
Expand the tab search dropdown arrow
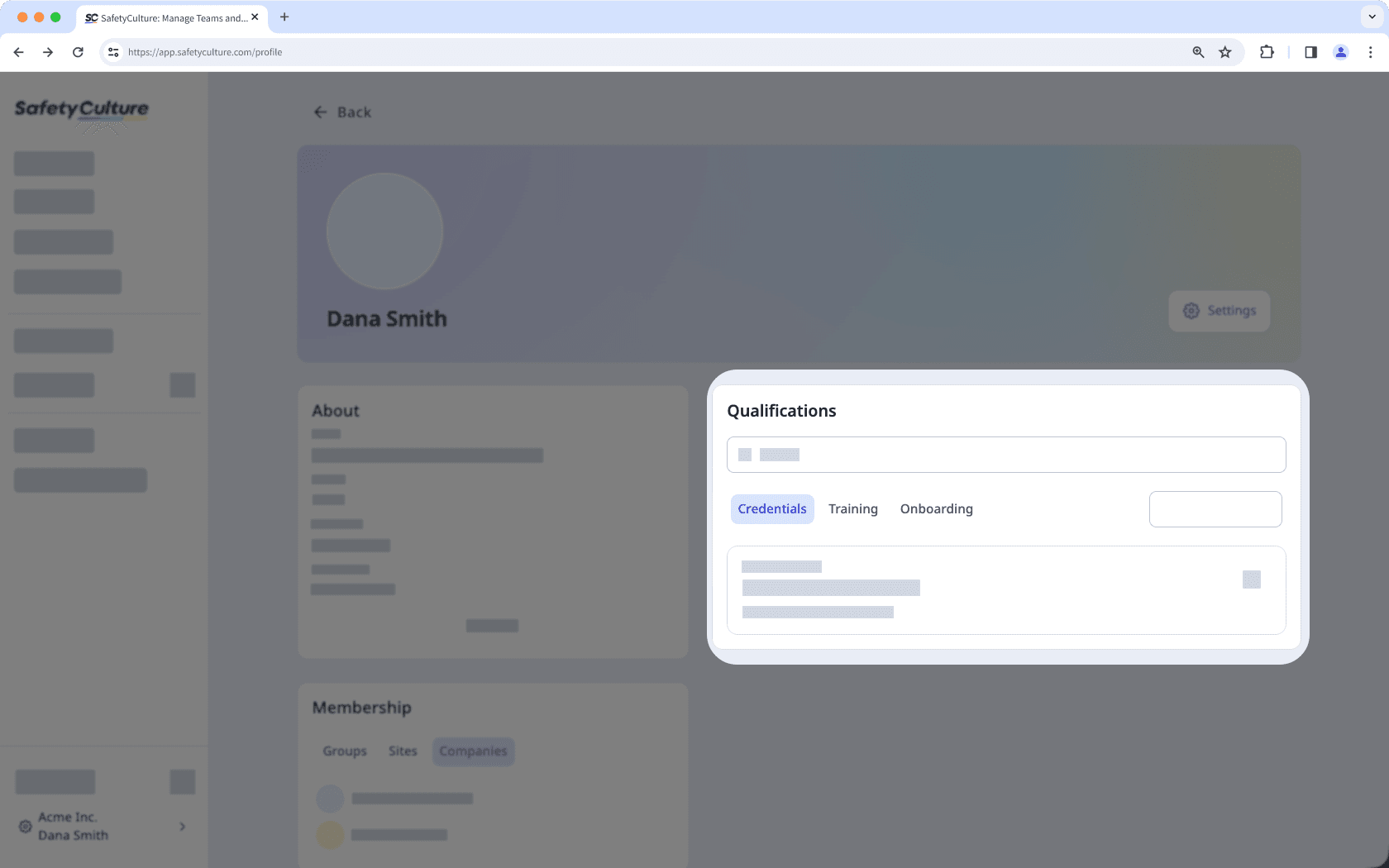(x=1372, y=17)
